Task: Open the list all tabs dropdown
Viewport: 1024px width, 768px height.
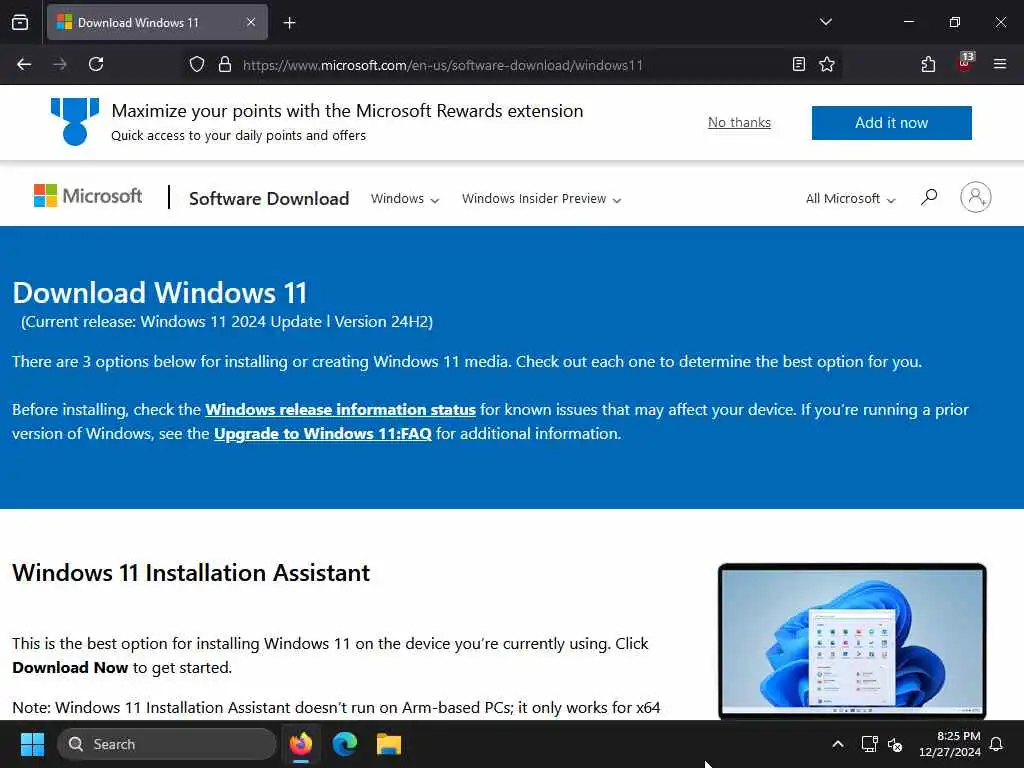Action: pyautogui.click(x=825, y=22)
